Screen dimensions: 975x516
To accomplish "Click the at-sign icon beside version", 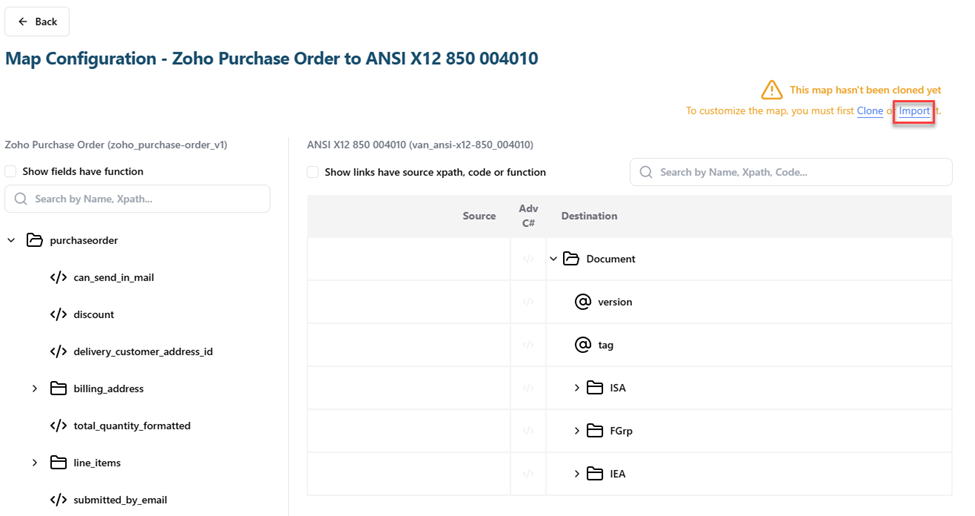I will (x=583, y=302).
